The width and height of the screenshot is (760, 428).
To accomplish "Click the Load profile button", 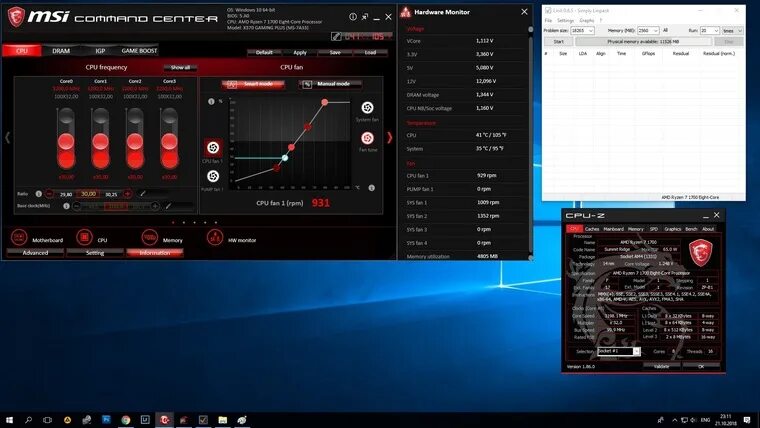I will pyautogui.click(x=370, y=52).
